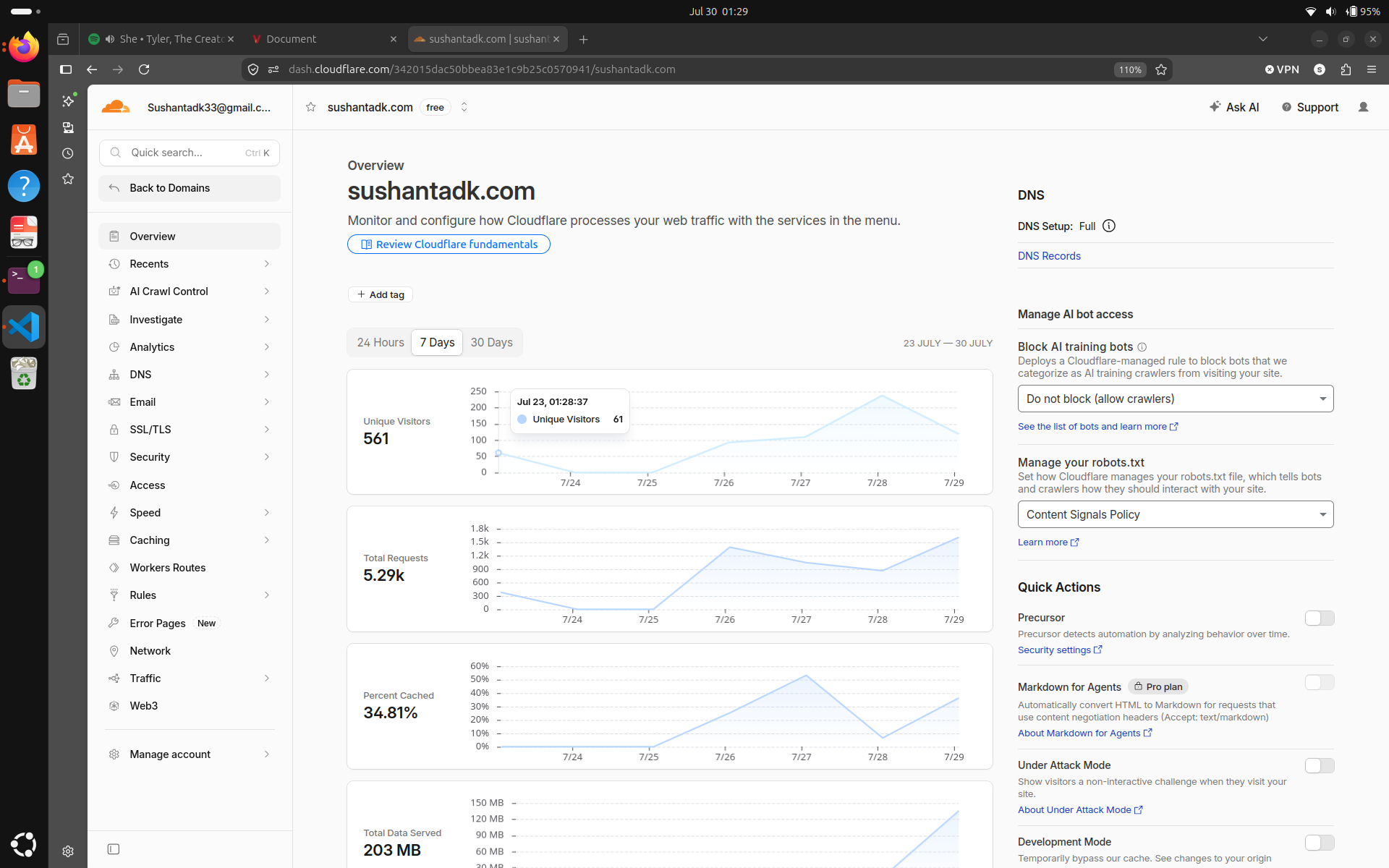Toggle the Precursor switch

[1320, 618]
